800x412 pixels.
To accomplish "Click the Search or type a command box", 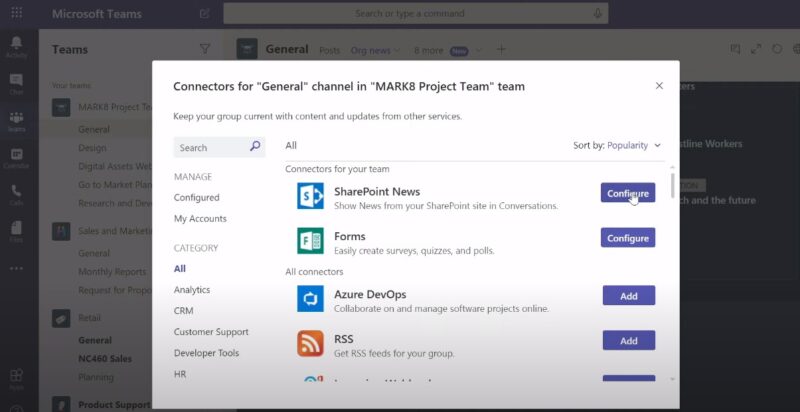I will tap(416, 13).
